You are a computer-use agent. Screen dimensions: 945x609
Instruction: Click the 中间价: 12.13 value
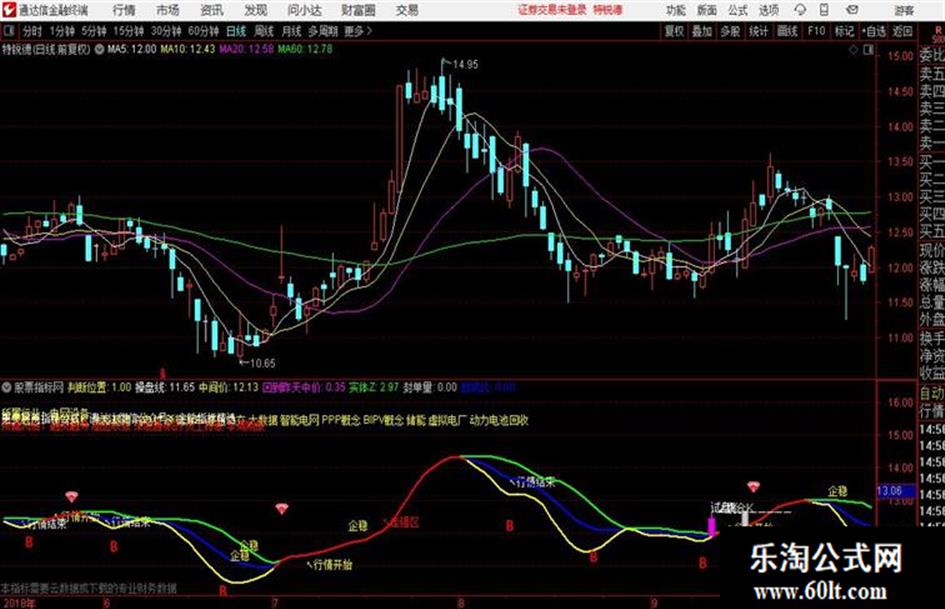229,387
